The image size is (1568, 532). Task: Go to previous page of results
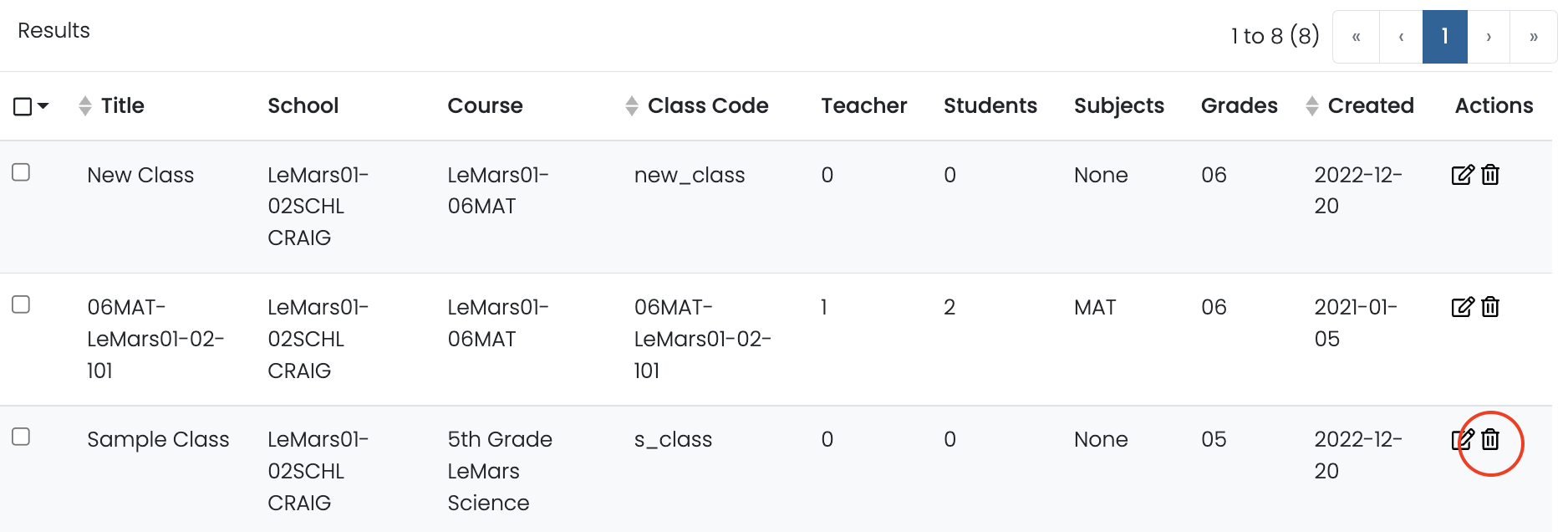1401,37
